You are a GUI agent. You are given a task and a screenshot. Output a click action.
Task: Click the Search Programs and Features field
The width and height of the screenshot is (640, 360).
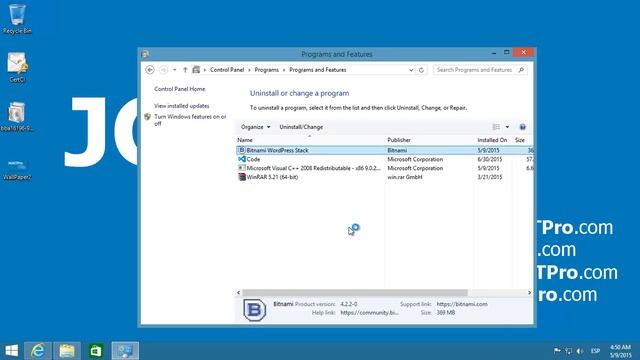pos(474,70)
